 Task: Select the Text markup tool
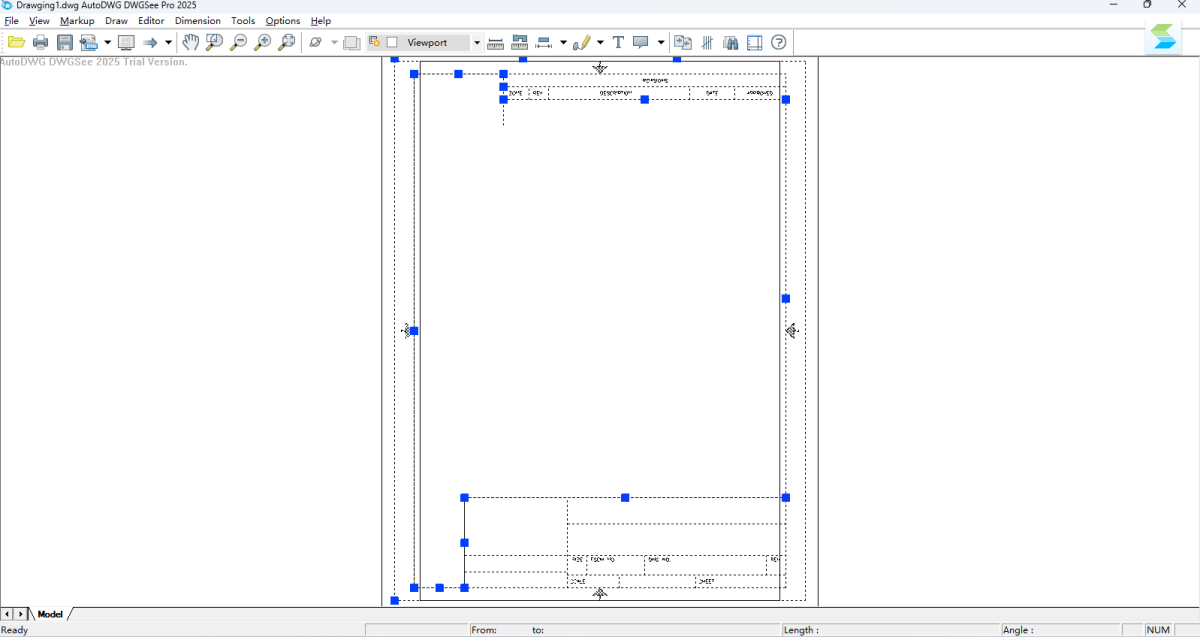pos(618,42)
